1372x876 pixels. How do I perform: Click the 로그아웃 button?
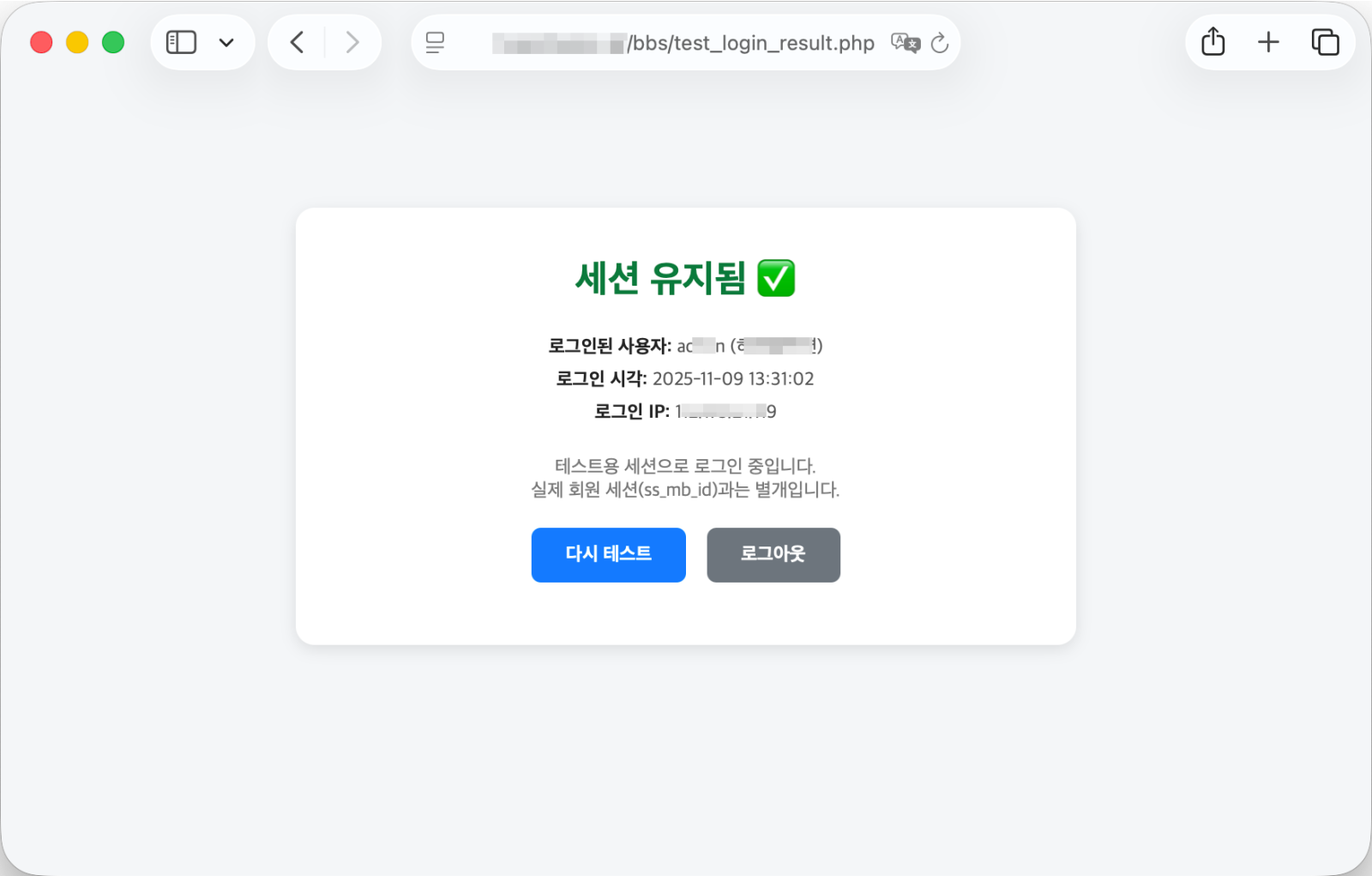[x=773, y=555]
